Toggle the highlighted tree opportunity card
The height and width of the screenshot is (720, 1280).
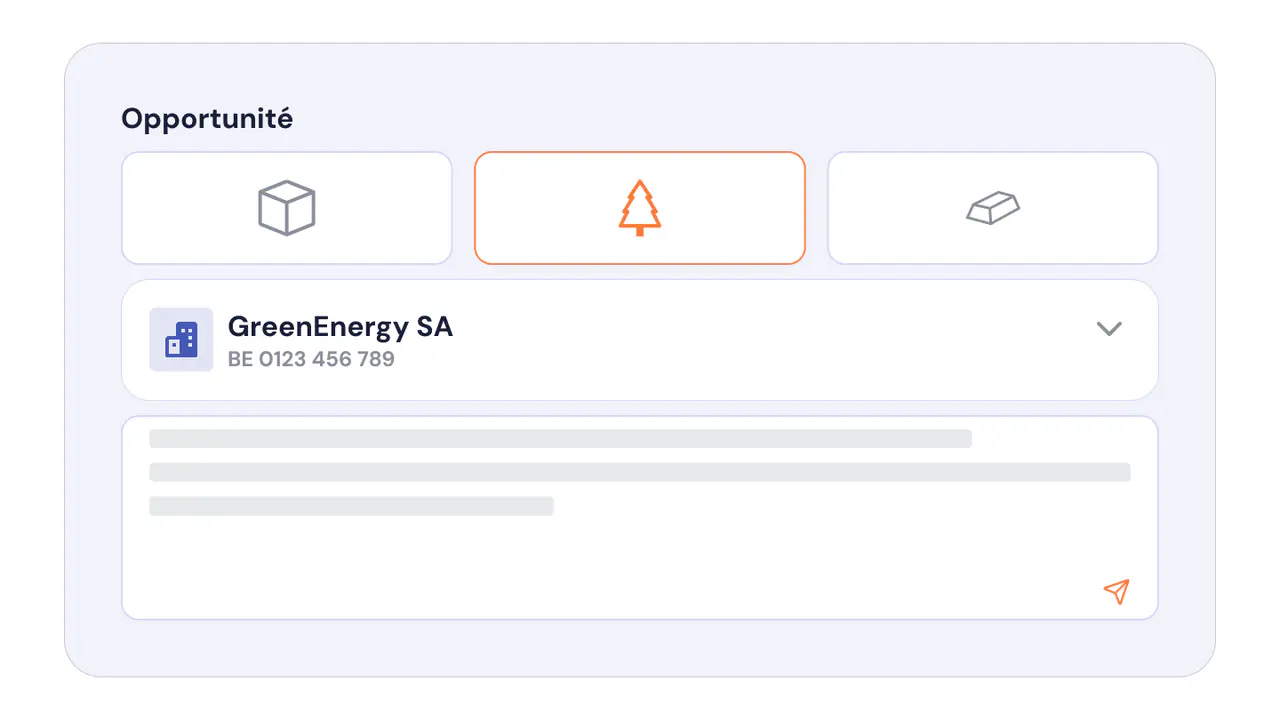click(640, 208)
